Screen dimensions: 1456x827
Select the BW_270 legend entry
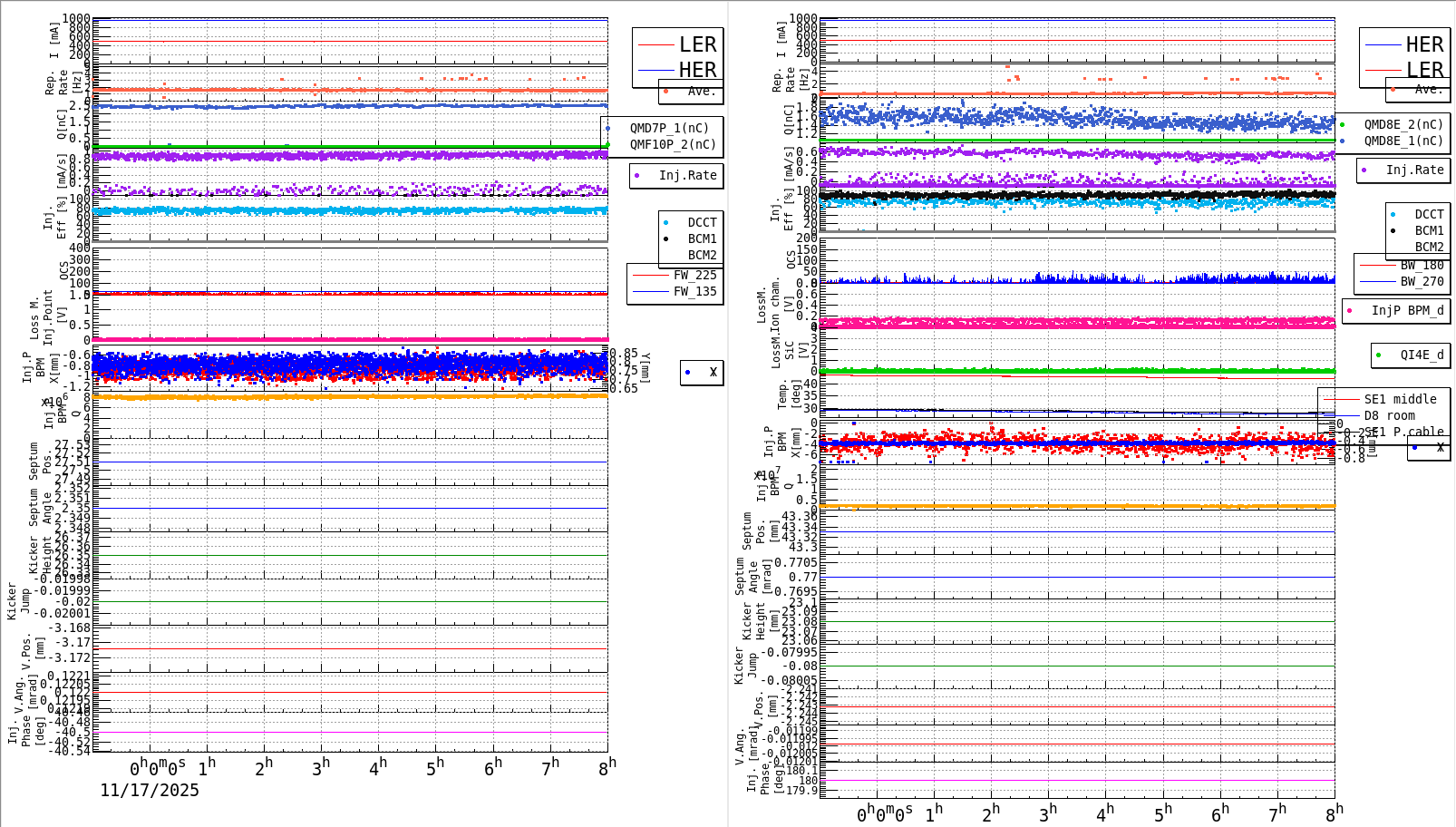click(x=1422, y=281)
